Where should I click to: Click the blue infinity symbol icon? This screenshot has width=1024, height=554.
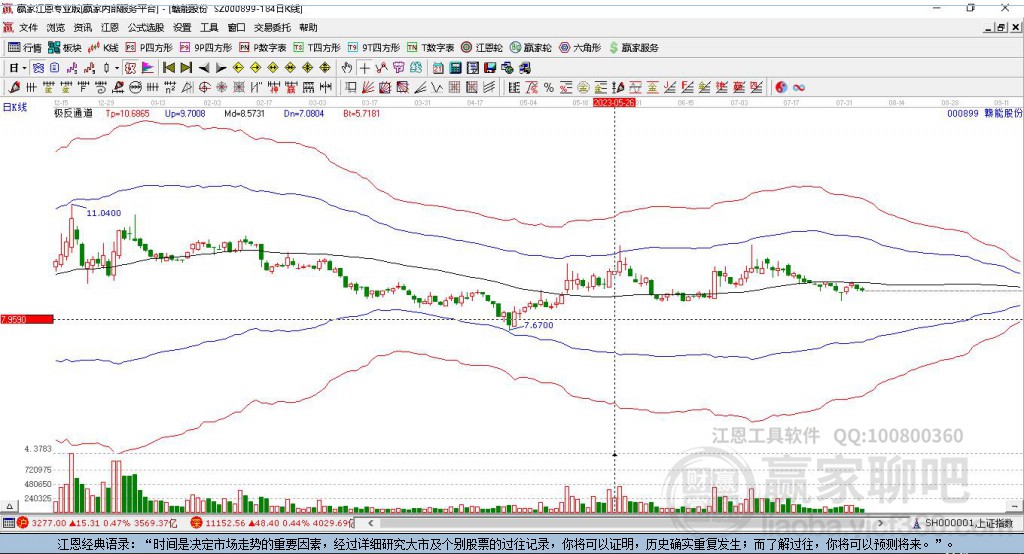click(799, 88)
